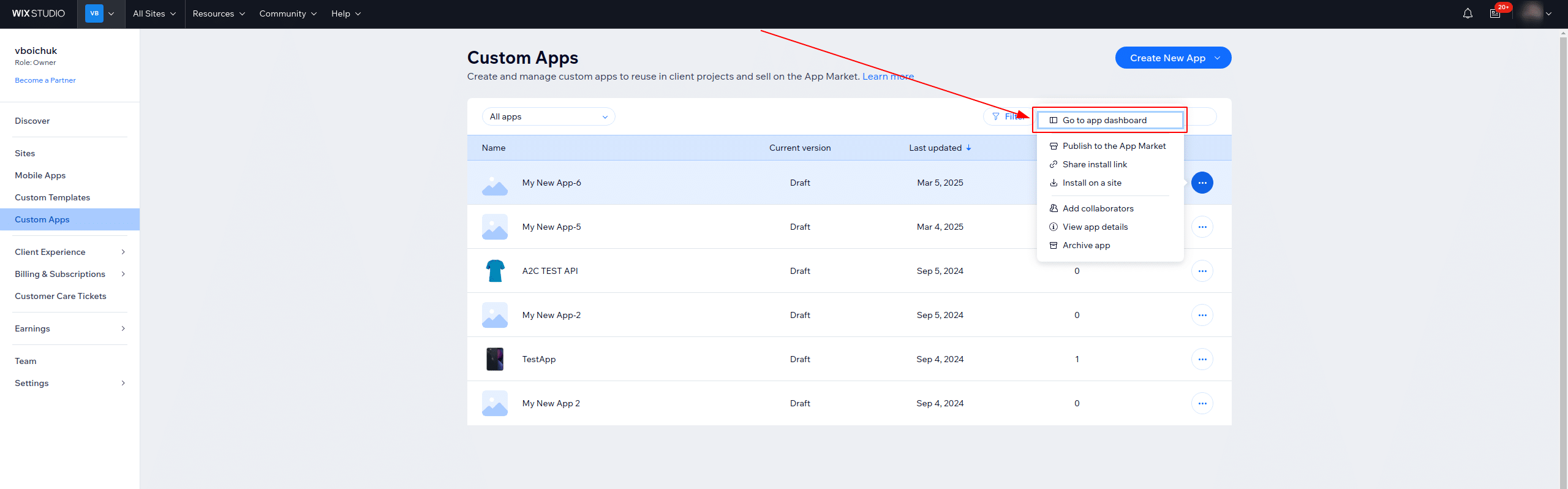Open Custom Templates in the sidebar
Viewport: 1568px width, 489px height.
[53, 197]
